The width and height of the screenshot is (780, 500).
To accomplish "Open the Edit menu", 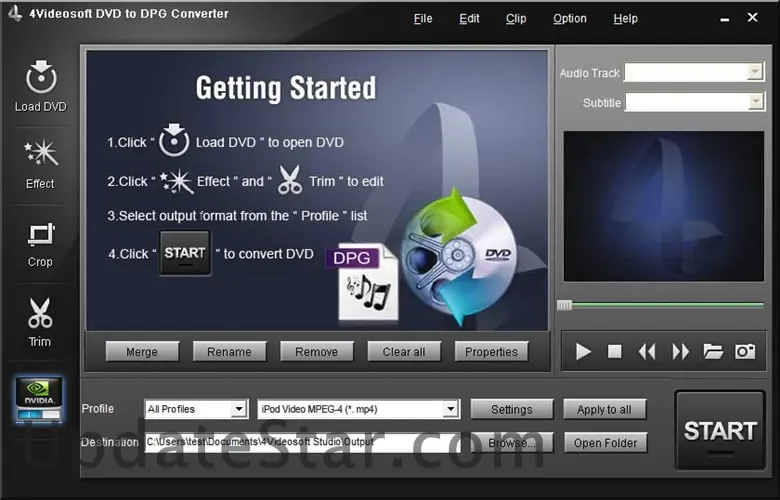I will [x=469, y=18].
